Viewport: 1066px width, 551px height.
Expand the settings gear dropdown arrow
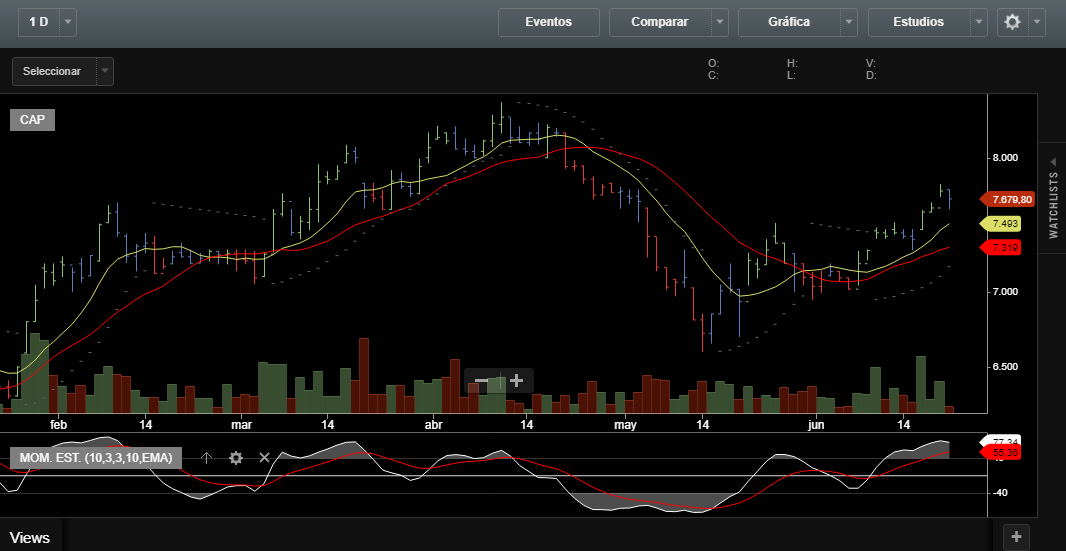1037,22
